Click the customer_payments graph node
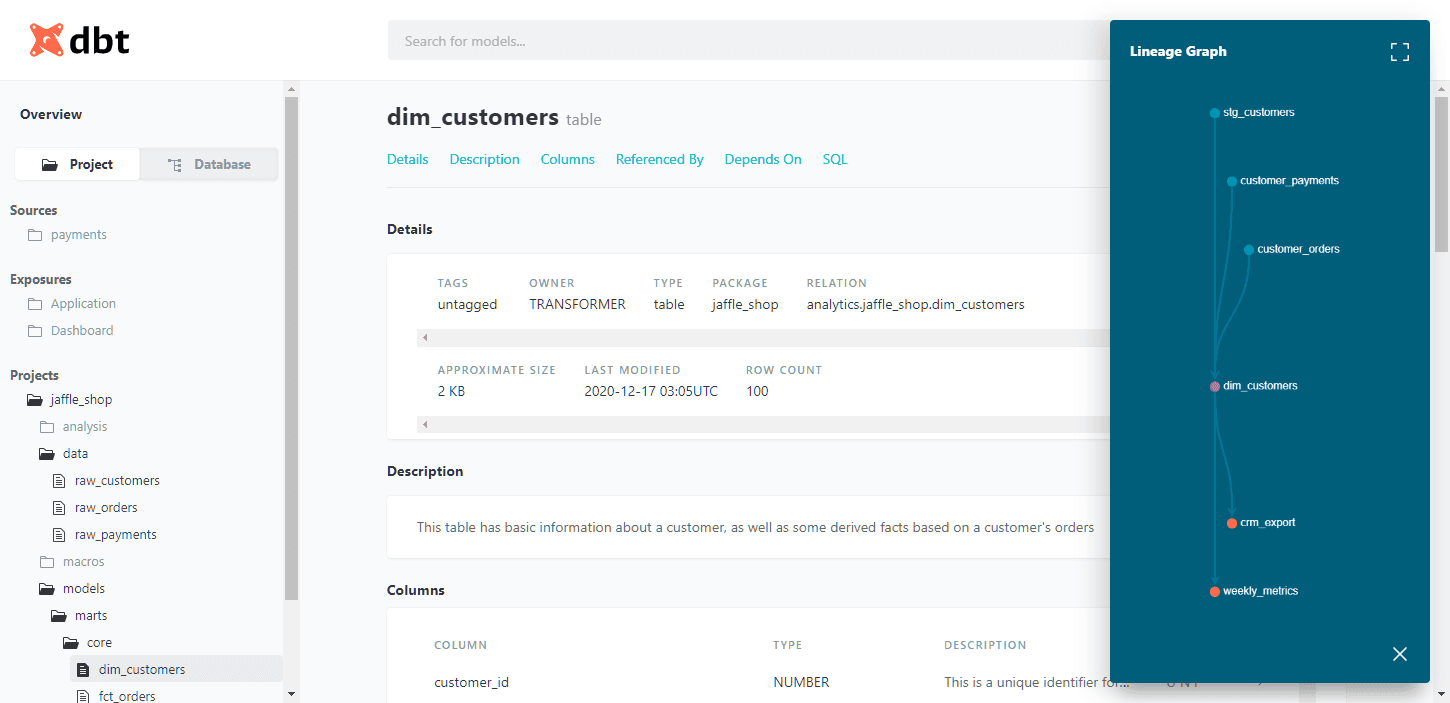The image size is (1450, 703). tap(1232, 182)
